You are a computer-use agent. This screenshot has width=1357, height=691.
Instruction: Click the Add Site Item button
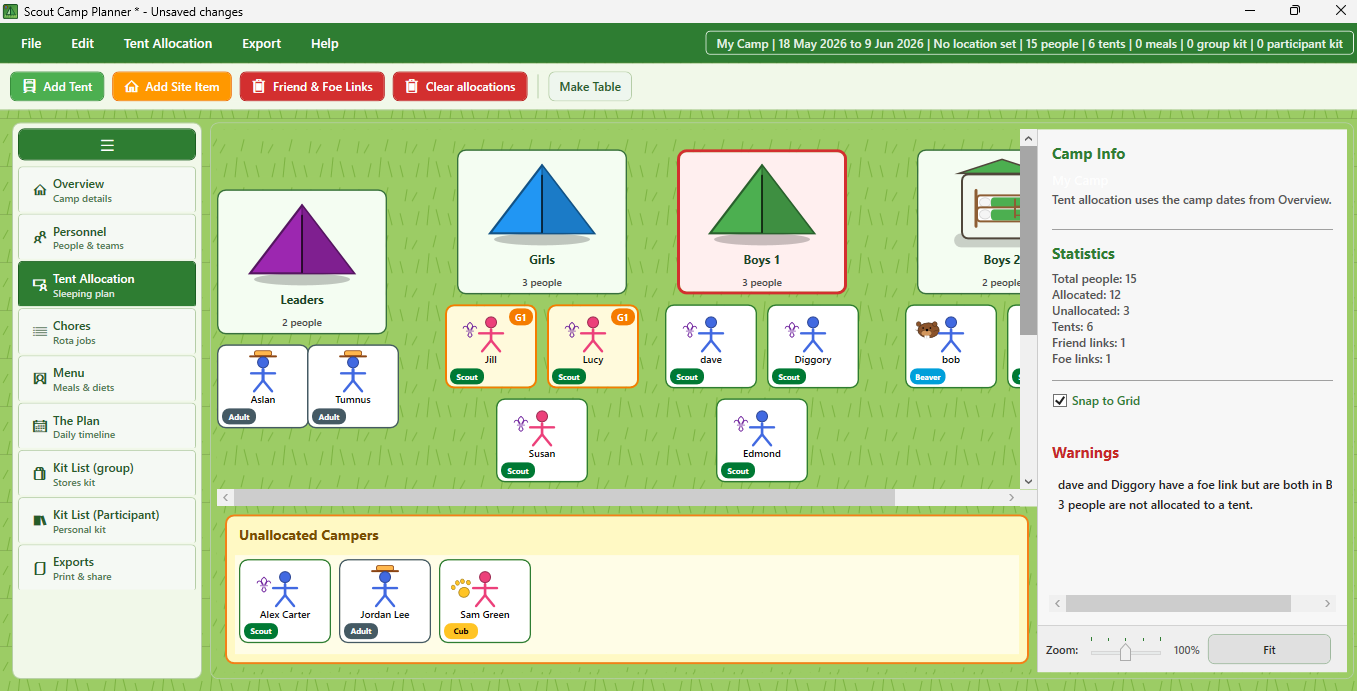(172, 87)
